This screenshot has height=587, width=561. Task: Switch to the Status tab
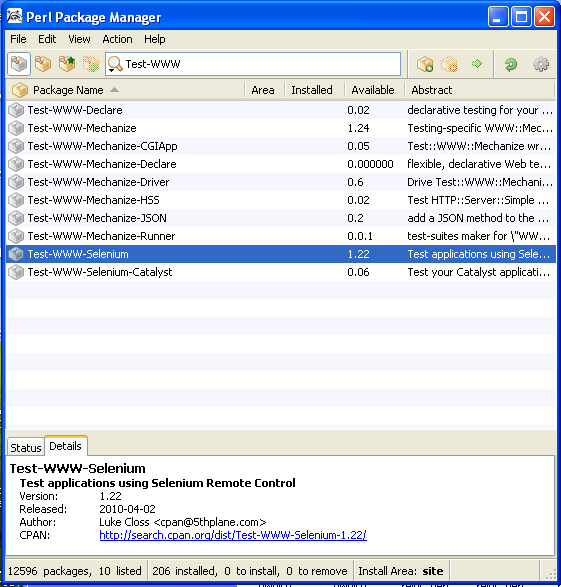pyautogui.click(x=25, y=447)
